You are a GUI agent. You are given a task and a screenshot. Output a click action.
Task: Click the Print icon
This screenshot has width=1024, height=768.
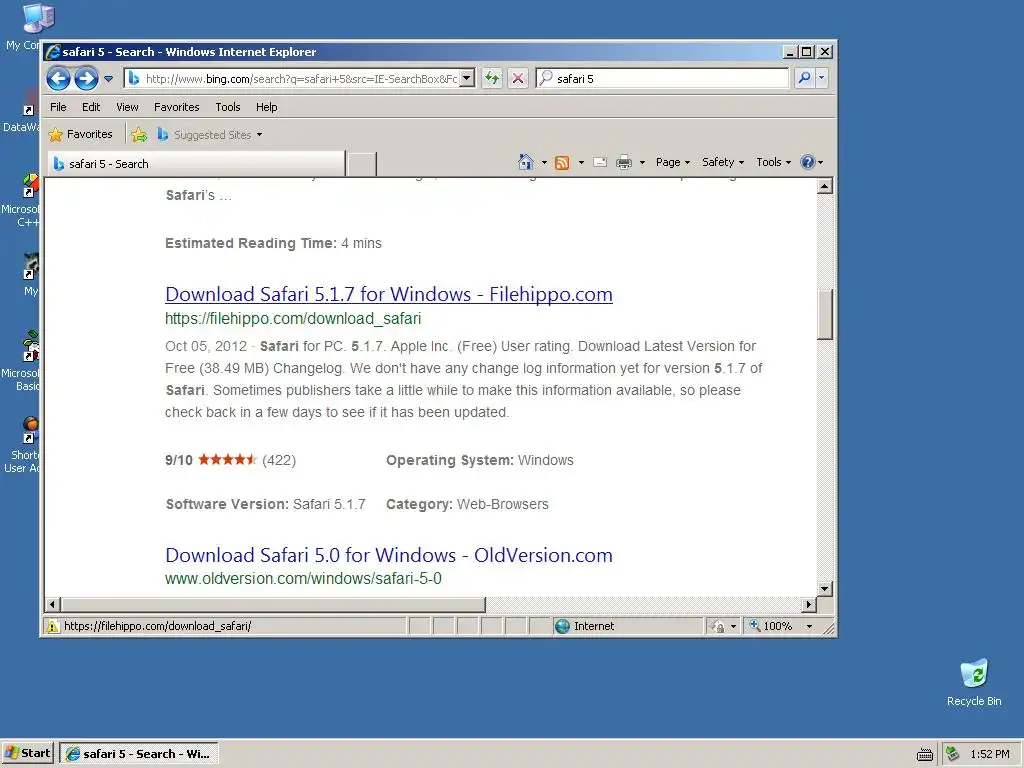[x=624, y=162]
